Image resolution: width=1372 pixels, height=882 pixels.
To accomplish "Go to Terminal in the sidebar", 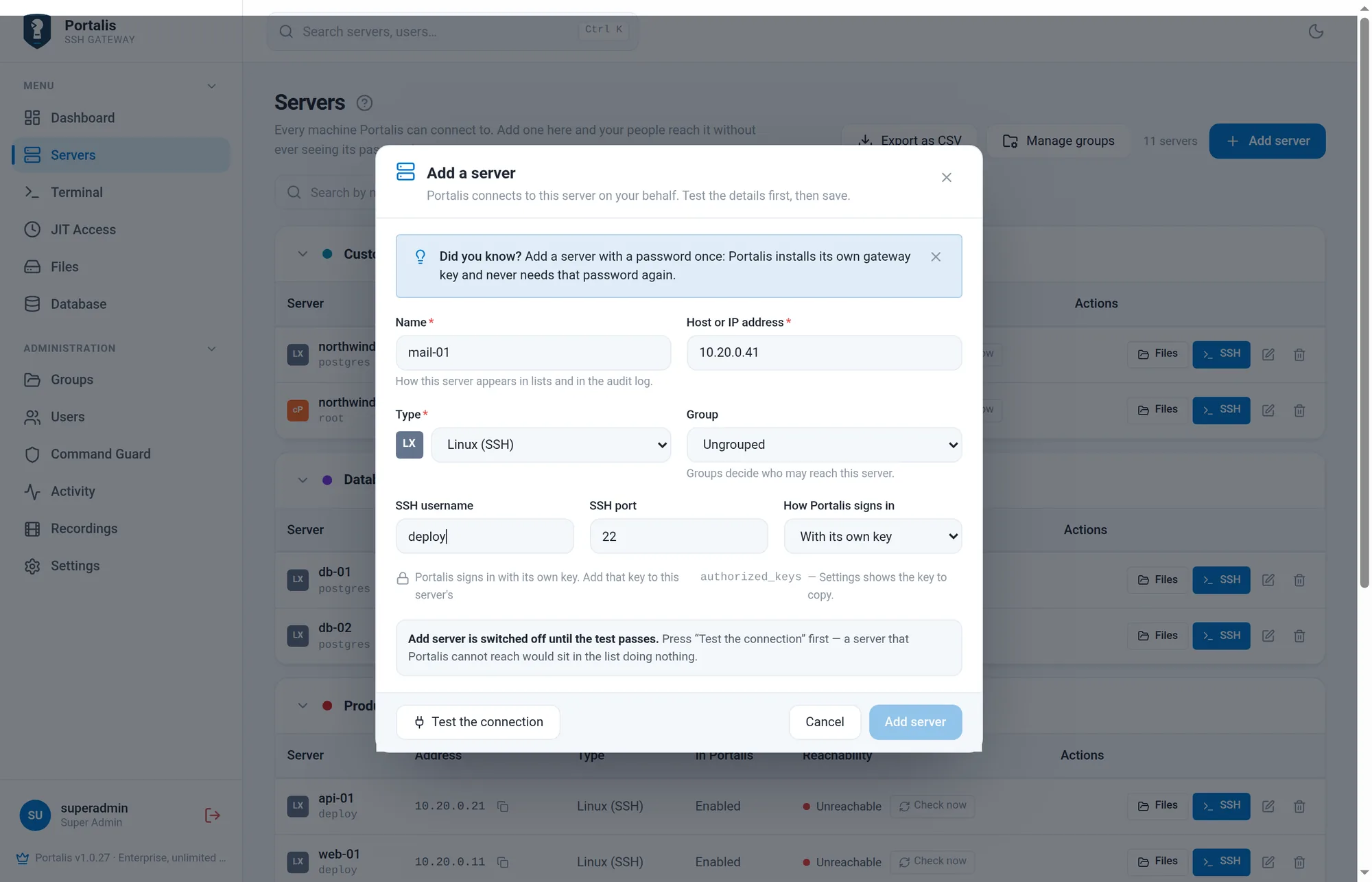I will (x=121, y=192).
